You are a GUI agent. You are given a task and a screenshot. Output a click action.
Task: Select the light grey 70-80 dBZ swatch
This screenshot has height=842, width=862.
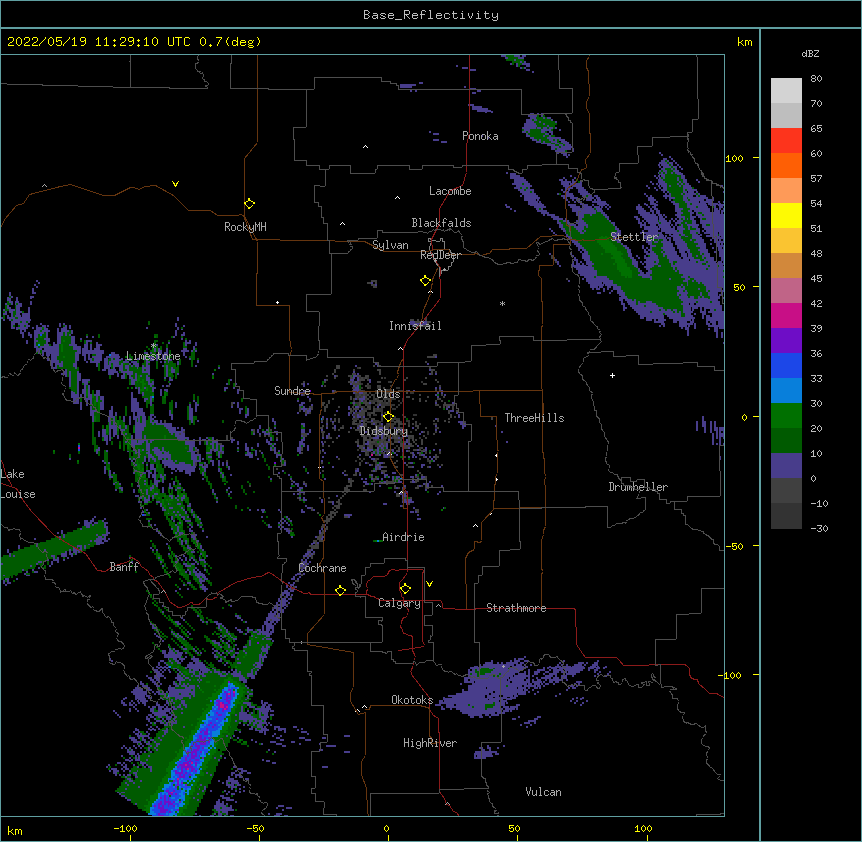(x=786, y=90)
